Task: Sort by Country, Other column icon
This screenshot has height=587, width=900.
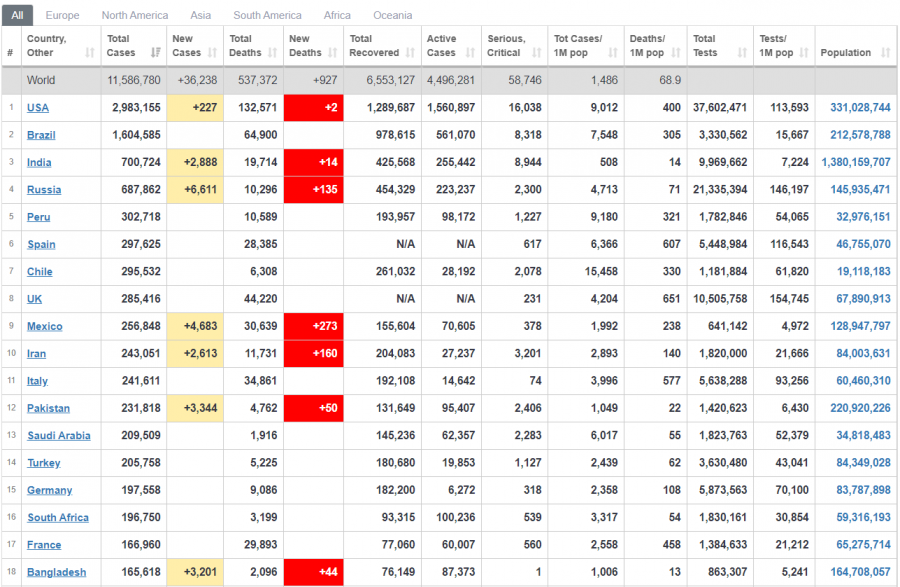Action: (89, 53)
